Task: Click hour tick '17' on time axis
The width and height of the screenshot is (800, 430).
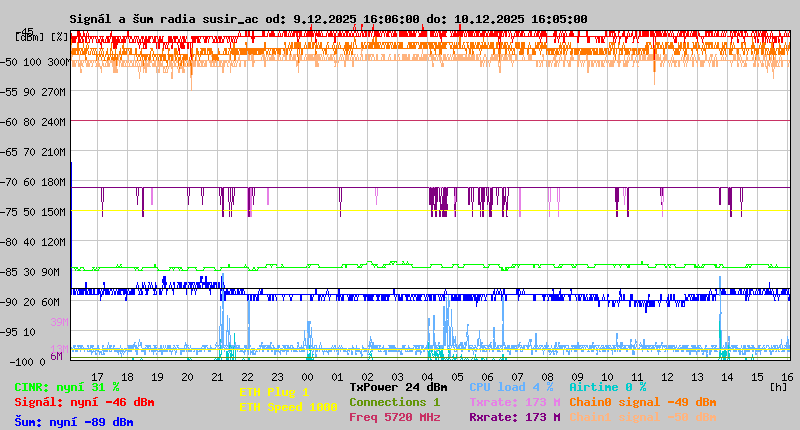Action: click(97, 377)
